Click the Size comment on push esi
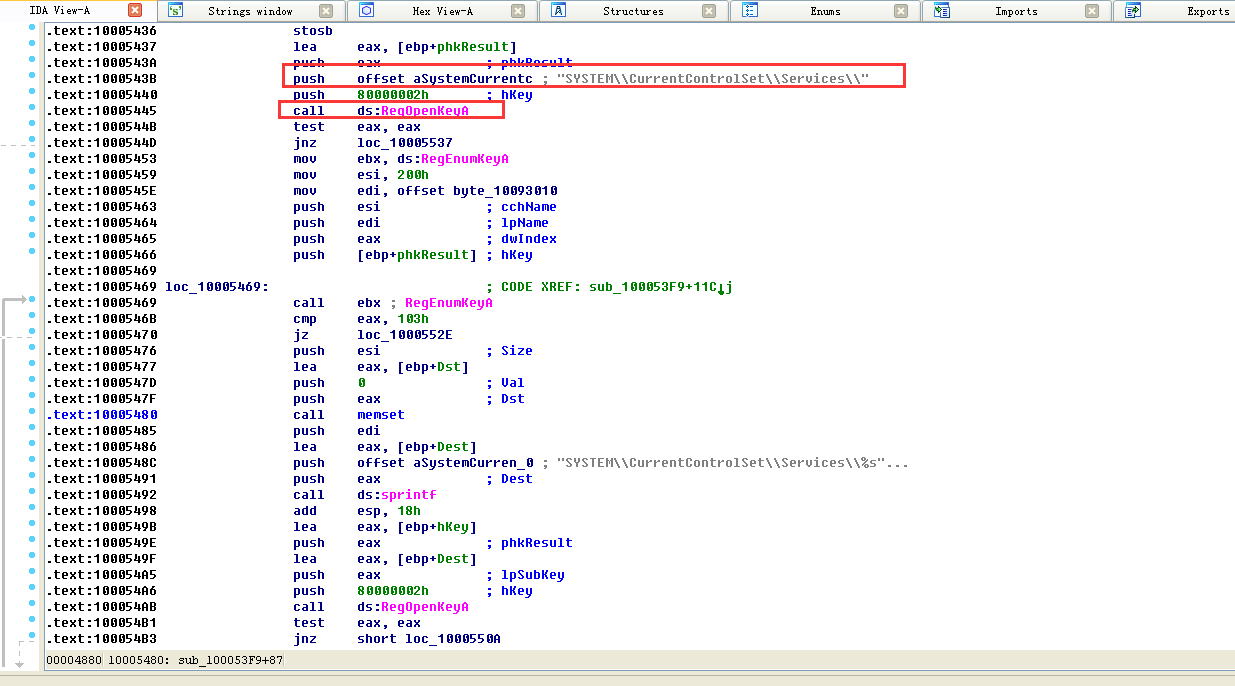 pyautogui.click(x=517, y=351)
